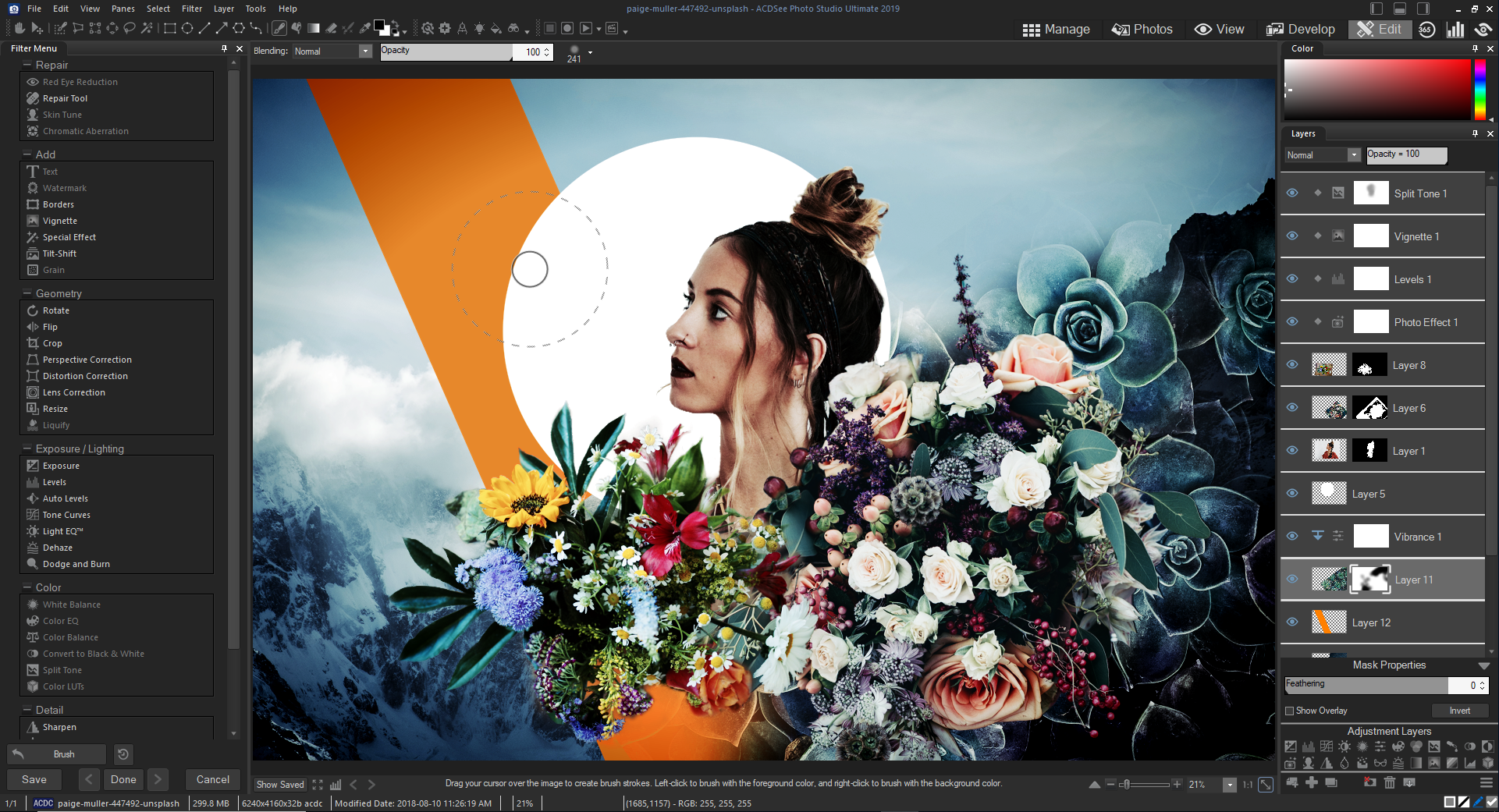Add an Exposure adjustment layer

click(x=1290, y=746)
